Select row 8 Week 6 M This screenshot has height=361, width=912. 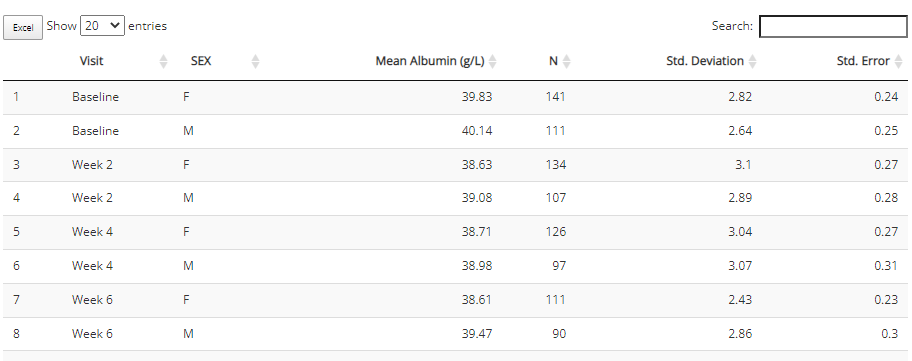pyautogui.click(x=455, y=334)
